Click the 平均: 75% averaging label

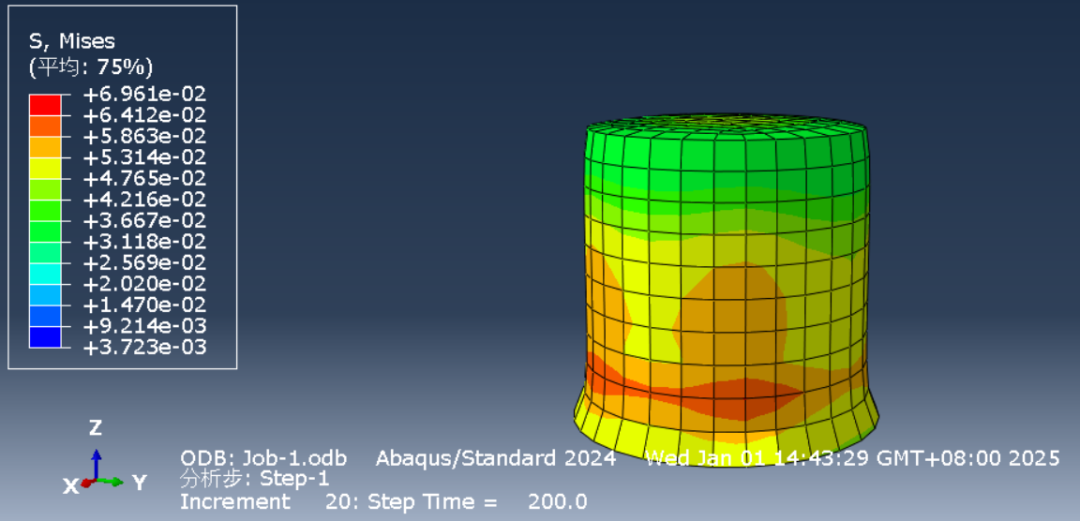(x=90, y=67)
